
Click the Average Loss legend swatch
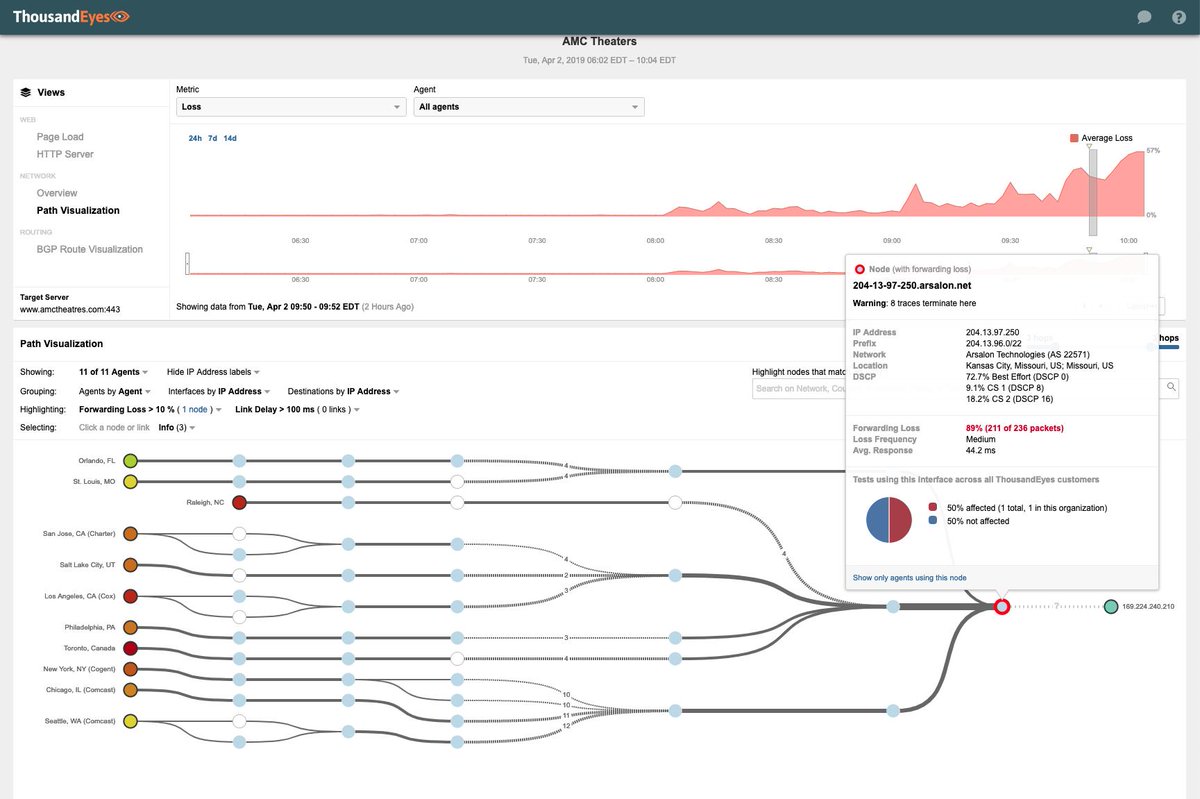(1074, 138)
